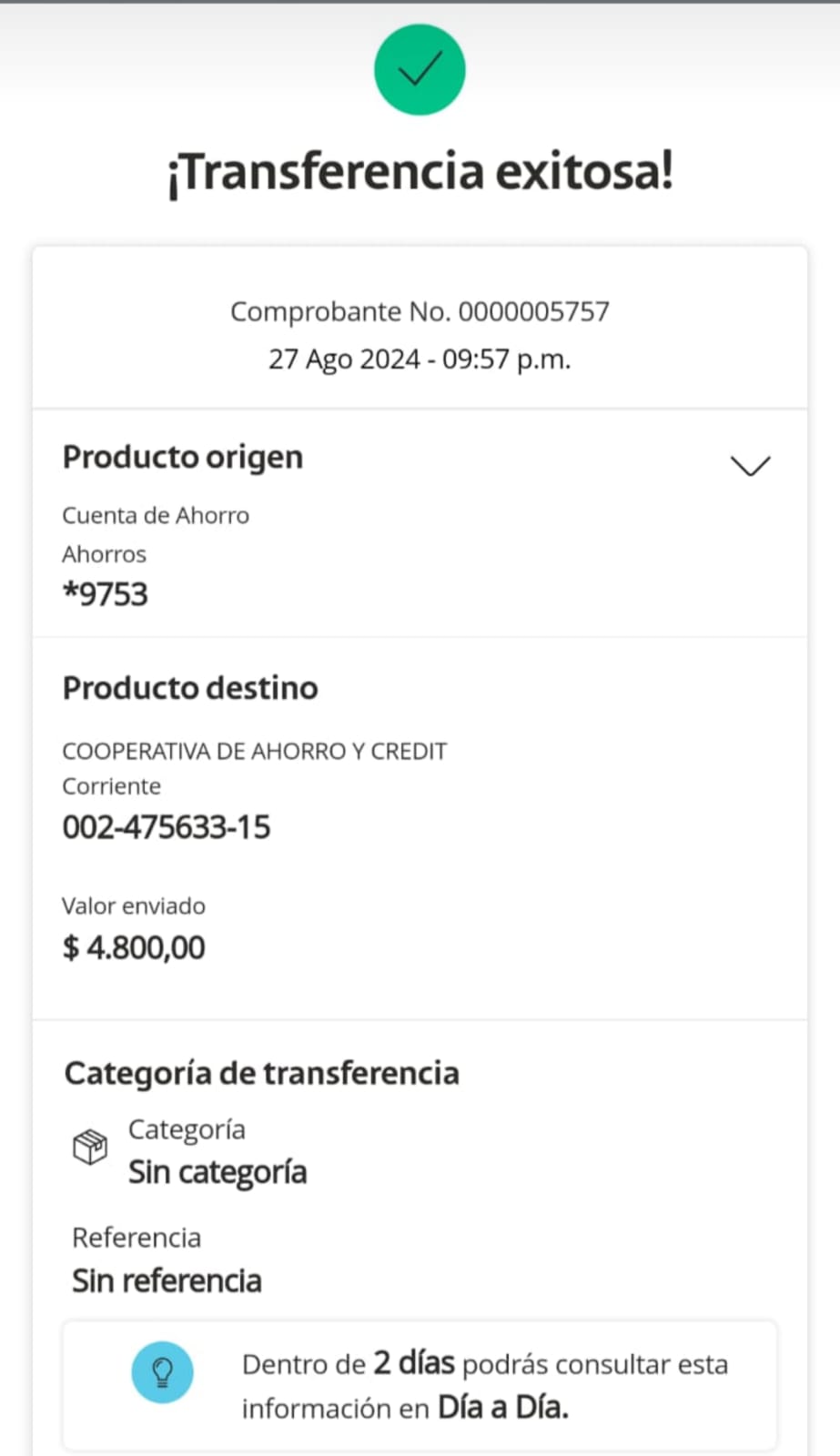Select destination account 002-475633-15
This screenshot has height=1456, width=840.
pyautogui.click(x=167, y=827)
